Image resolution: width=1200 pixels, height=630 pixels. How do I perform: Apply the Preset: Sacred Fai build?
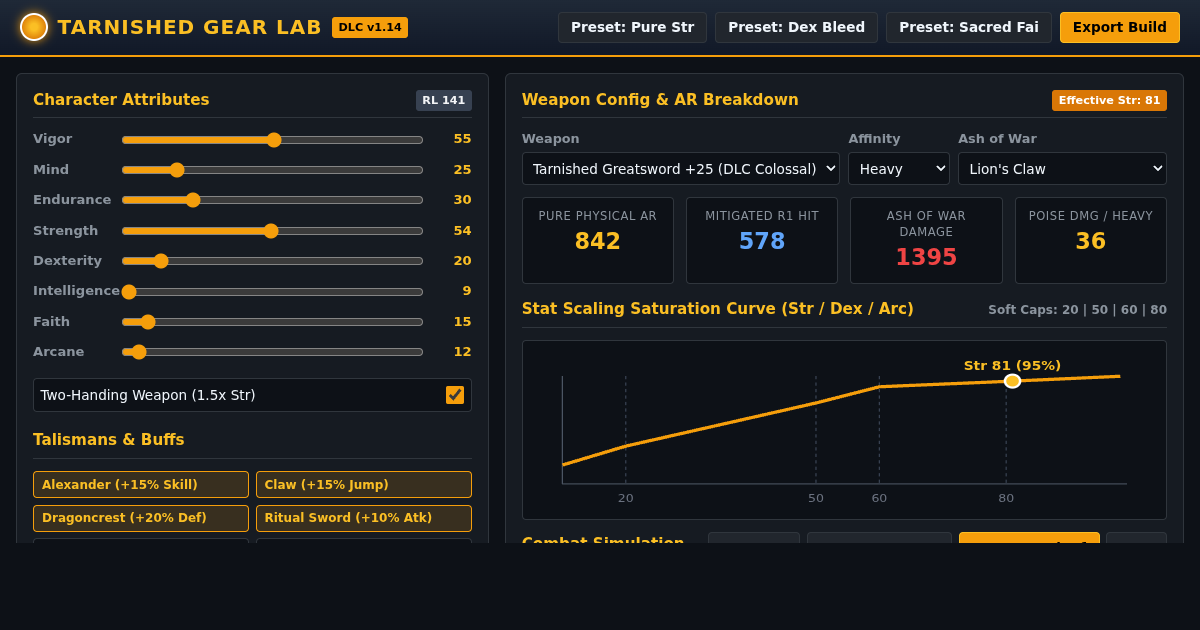(969, 27)
